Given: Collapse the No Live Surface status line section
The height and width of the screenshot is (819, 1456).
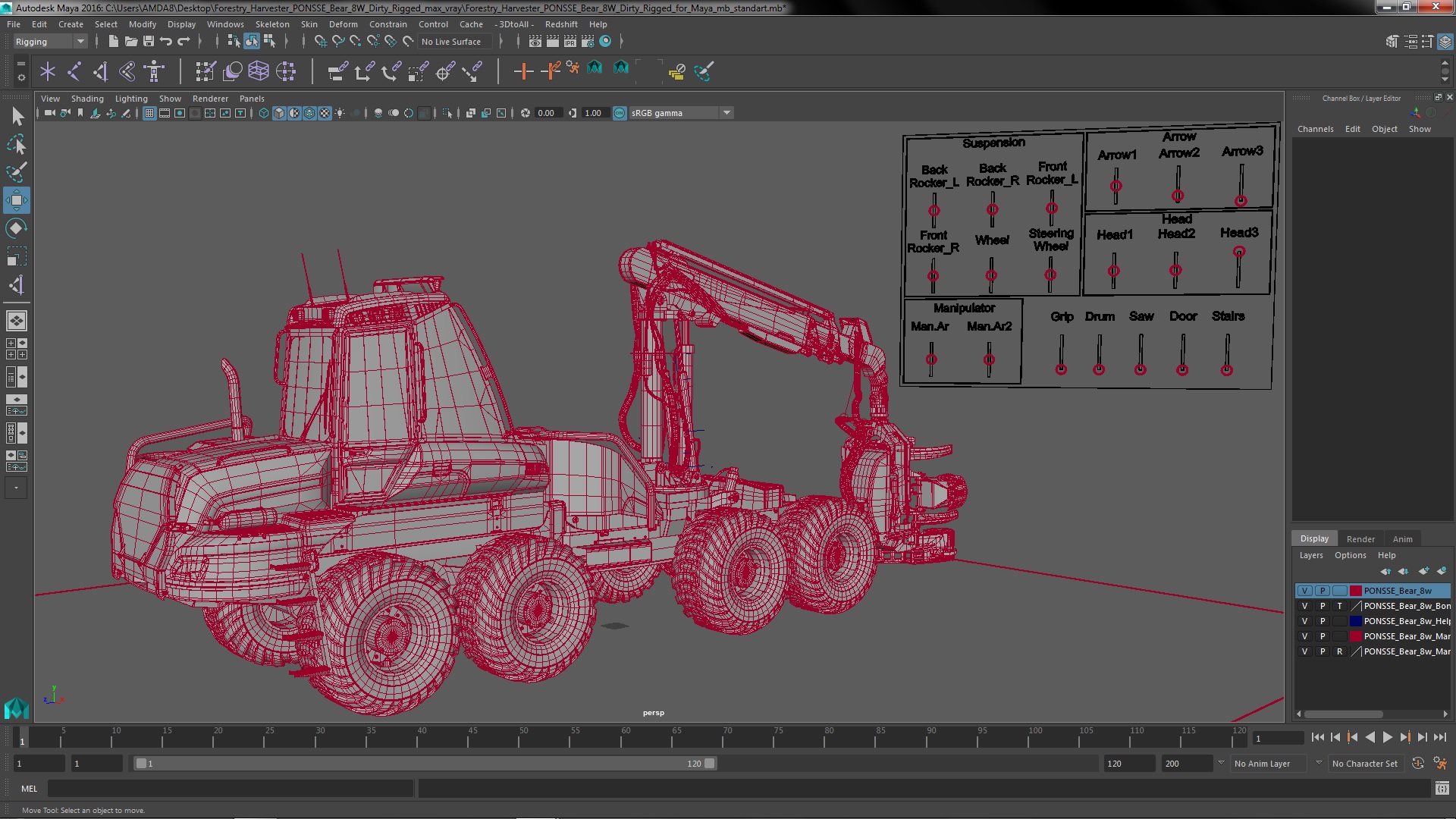Looking at the screenshot, I should pos(501,42).
